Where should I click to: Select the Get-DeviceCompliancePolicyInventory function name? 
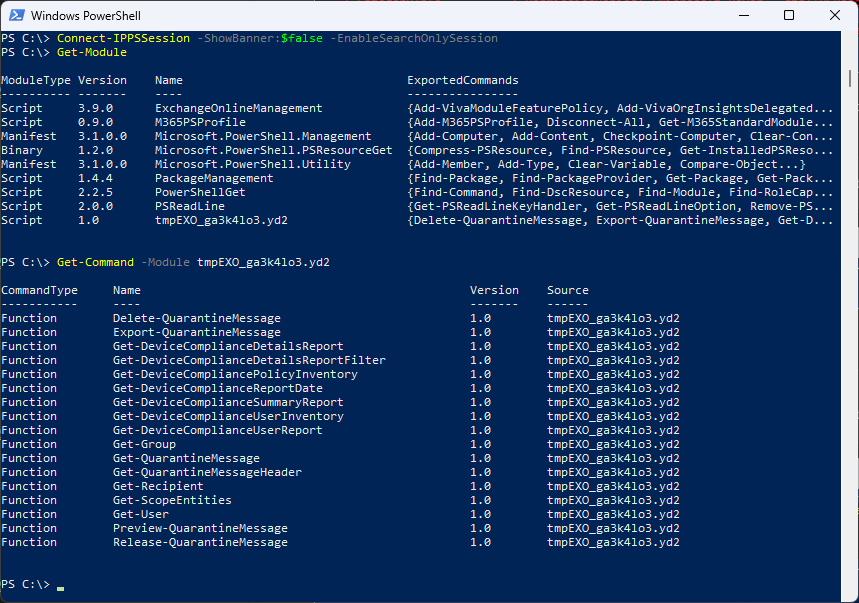235,375
